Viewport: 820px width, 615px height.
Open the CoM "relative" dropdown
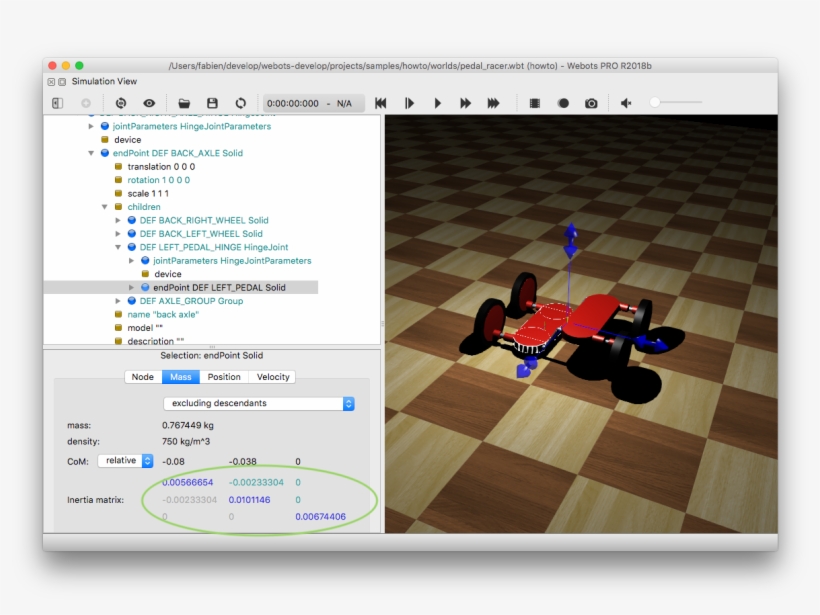(125, 461)
